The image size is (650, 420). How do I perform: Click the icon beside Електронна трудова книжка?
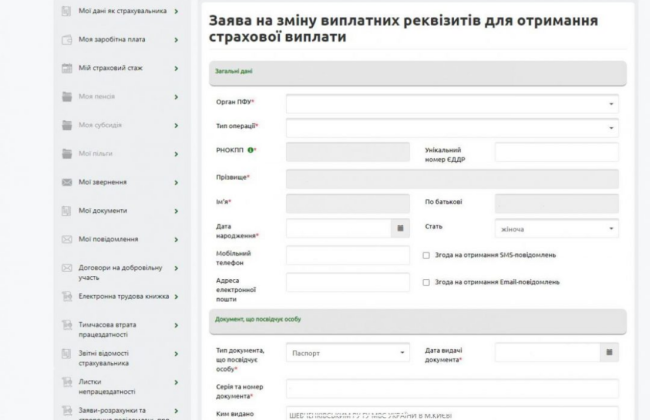66,296
